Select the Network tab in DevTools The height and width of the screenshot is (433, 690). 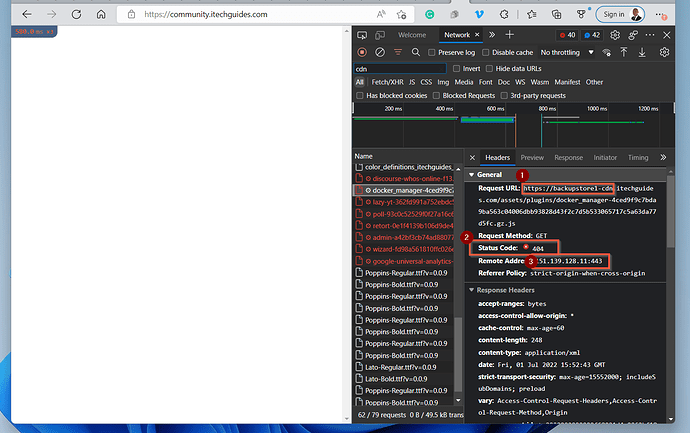457,35
